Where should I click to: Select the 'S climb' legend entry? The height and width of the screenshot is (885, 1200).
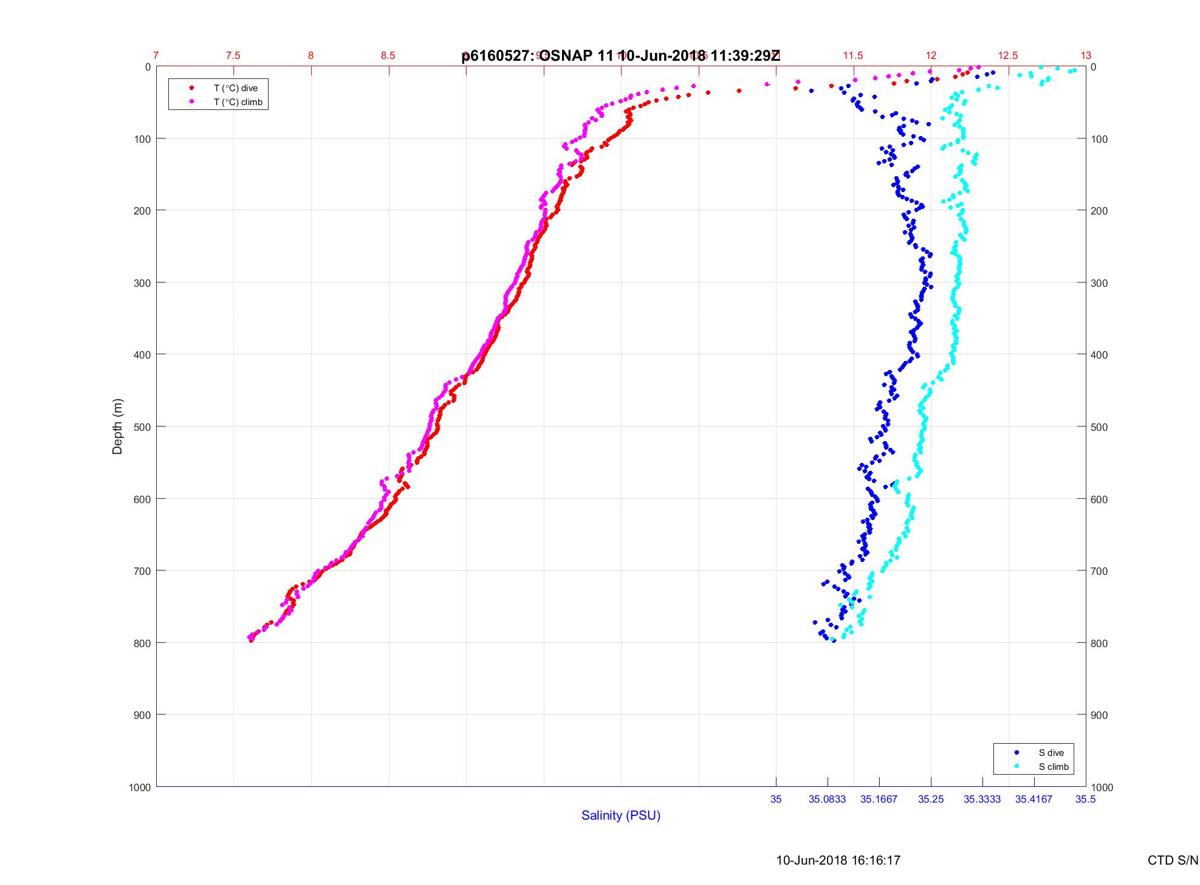(x=1054, y=766)
